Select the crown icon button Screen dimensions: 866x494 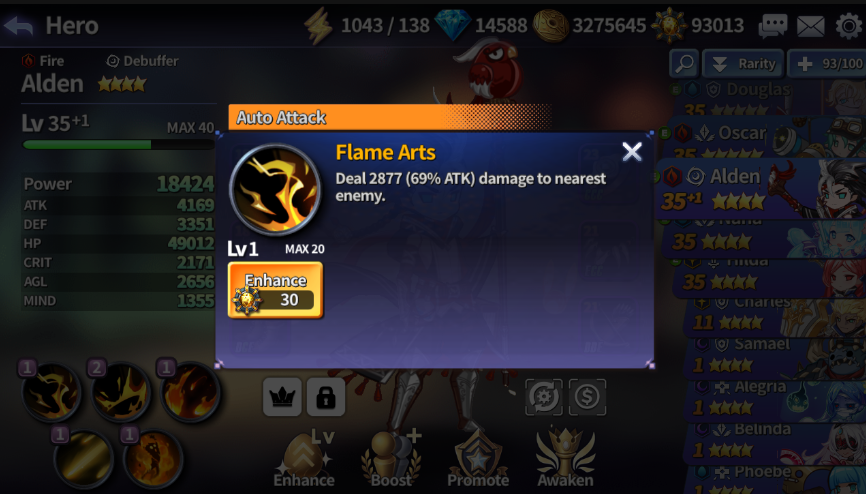(282, 397)
